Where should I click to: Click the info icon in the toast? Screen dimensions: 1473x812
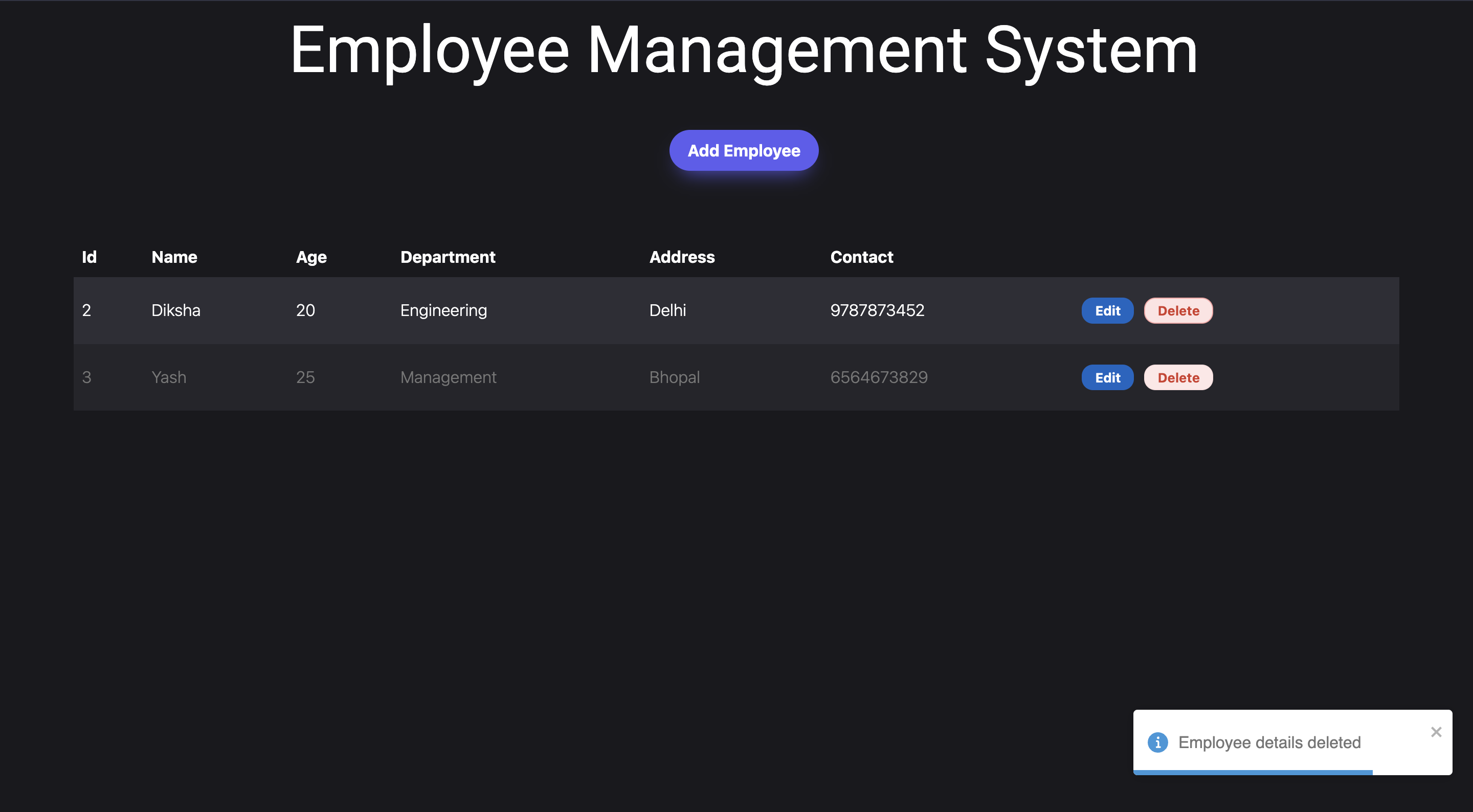coord(1157,742)
